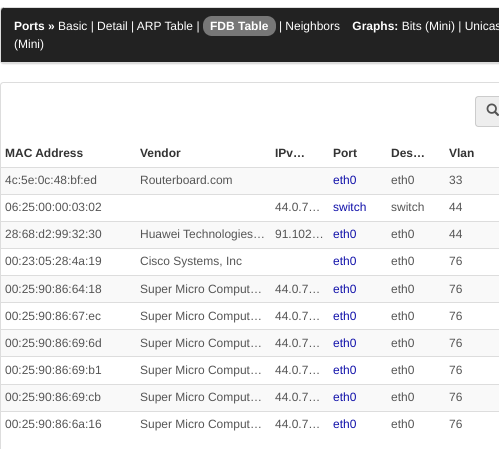Viewport: 499px width, 449px height.
Task: Select MAC address 06:25:00:00:03:02
Action: click(x=53, y=207)
